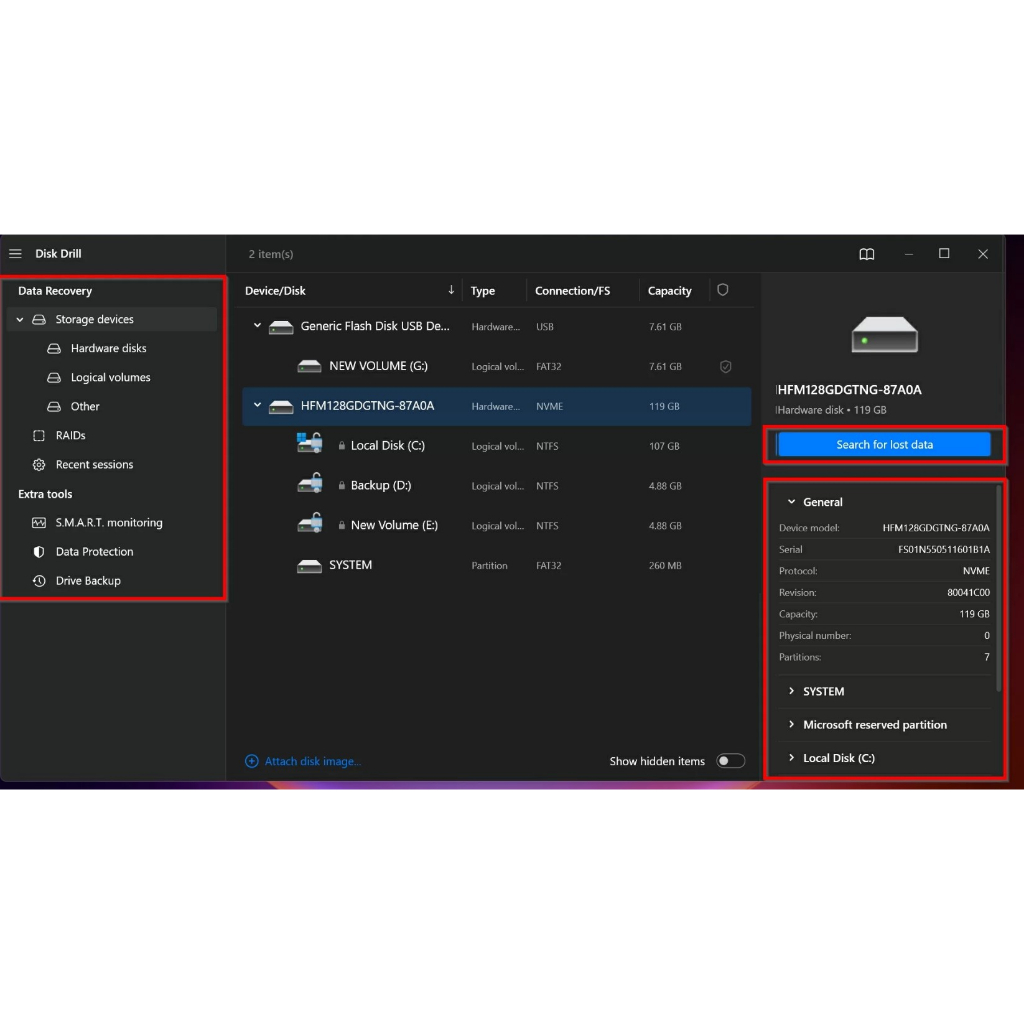Screen dimensions: 1024x1024
Task: Click the Search for lost data button
Action: click(x=884, y=445)
